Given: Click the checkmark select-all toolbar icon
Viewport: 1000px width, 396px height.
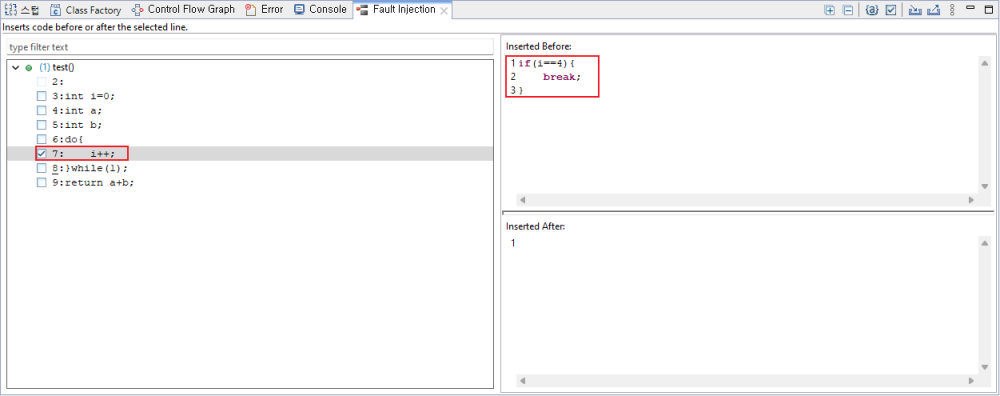Looking at the screenshot, I should click(891, 10).
